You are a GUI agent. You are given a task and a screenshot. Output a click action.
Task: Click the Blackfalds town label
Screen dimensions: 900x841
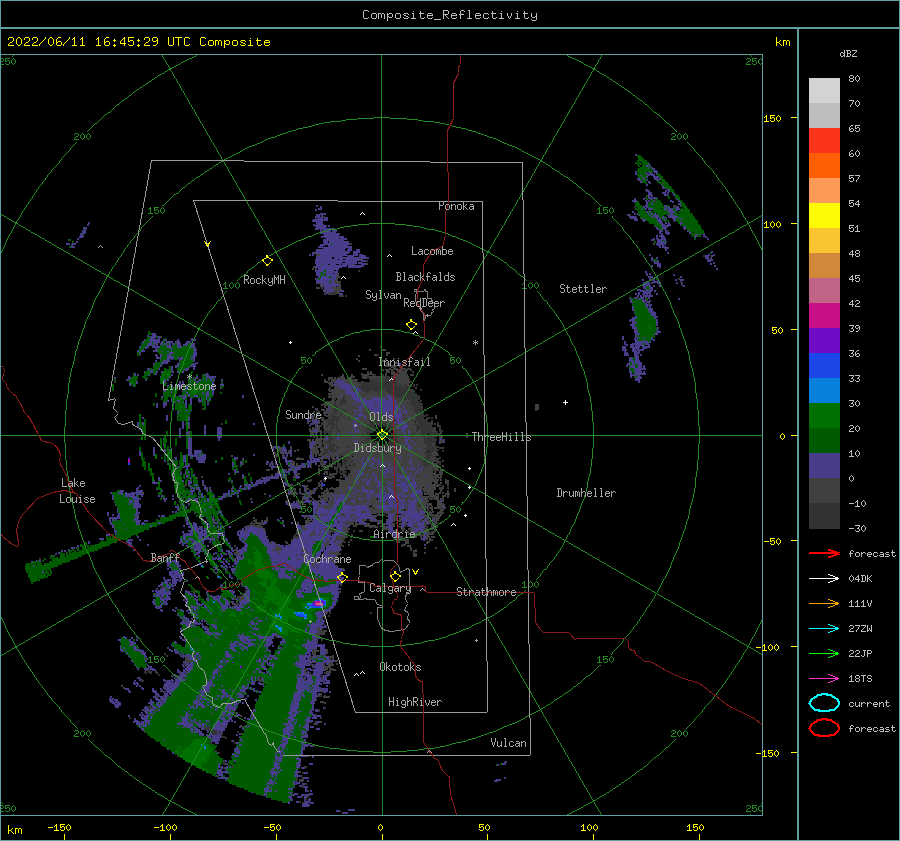pyautogui.click(x=425, y=277)
